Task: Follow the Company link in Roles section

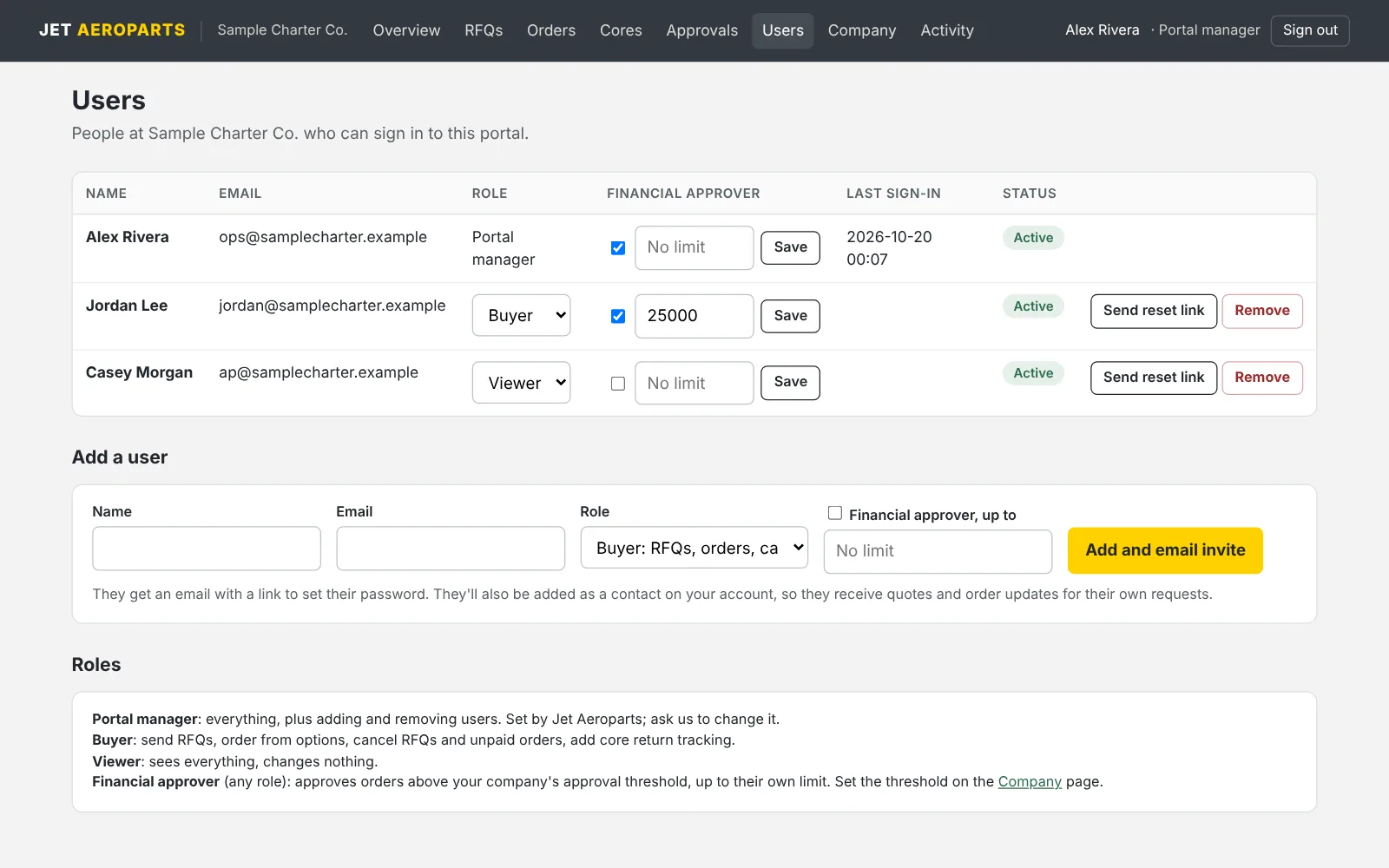Action: coord(1030,782)
